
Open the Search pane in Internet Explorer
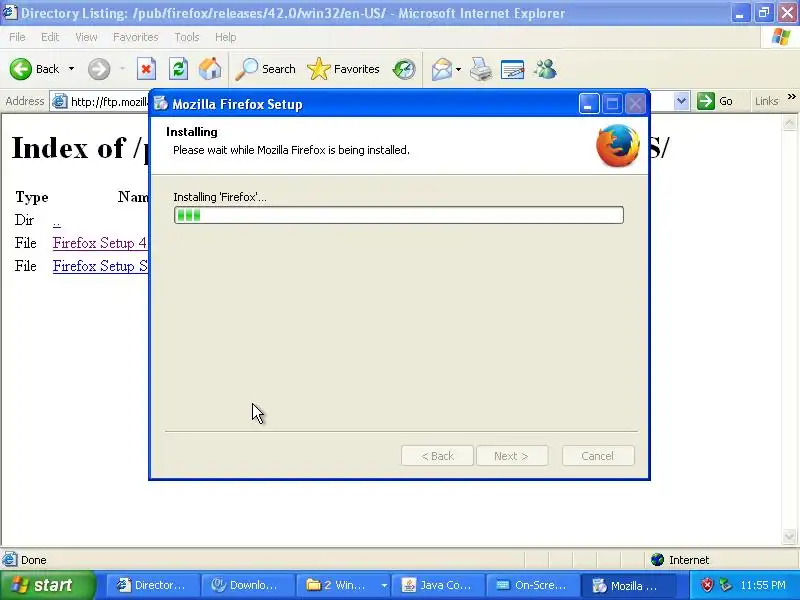click(265, 69)
